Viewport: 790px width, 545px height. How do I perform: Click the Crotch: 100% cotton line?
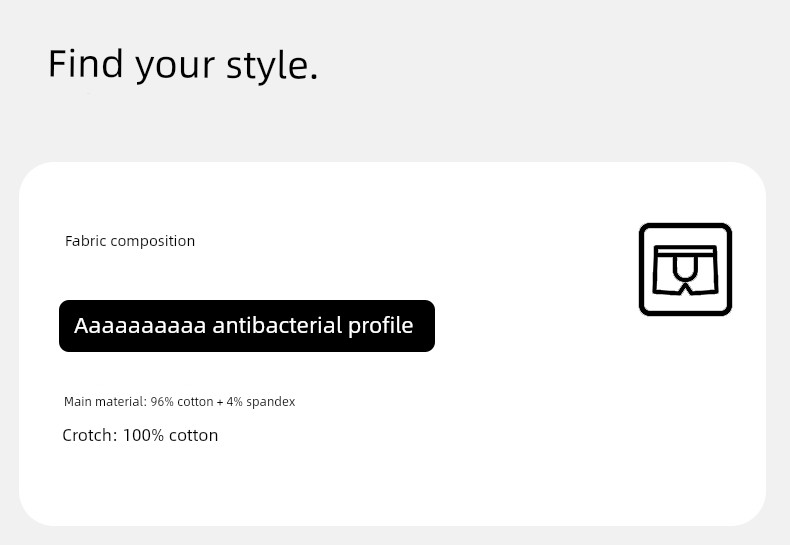(140, 435)
